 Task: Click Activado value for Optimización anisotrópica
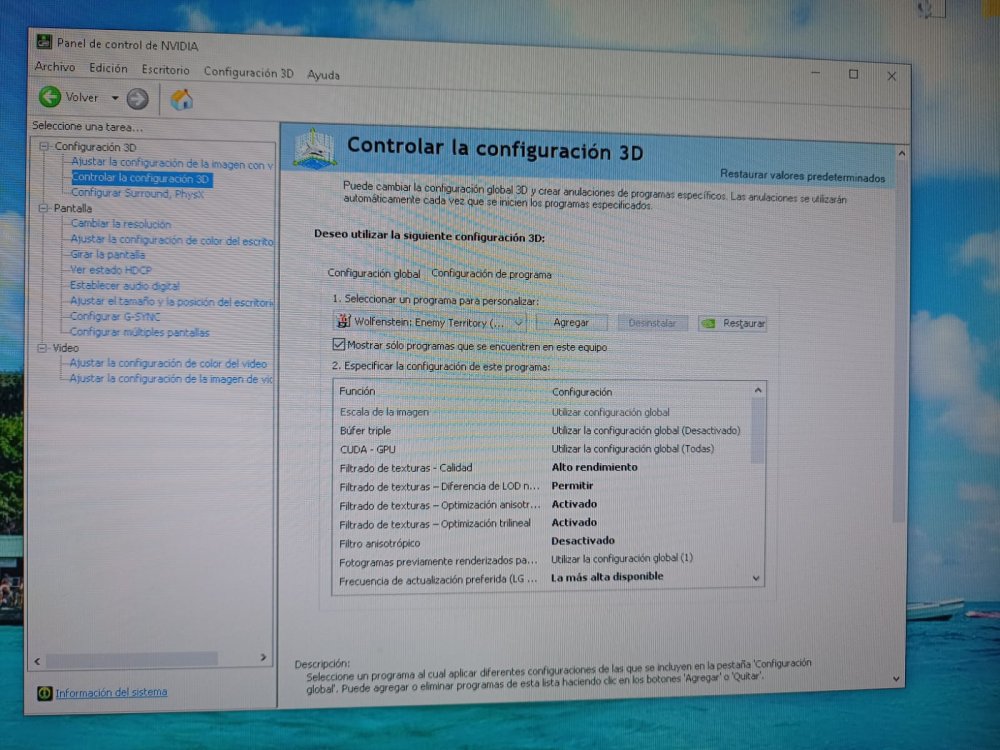click(x=574, y=504)
